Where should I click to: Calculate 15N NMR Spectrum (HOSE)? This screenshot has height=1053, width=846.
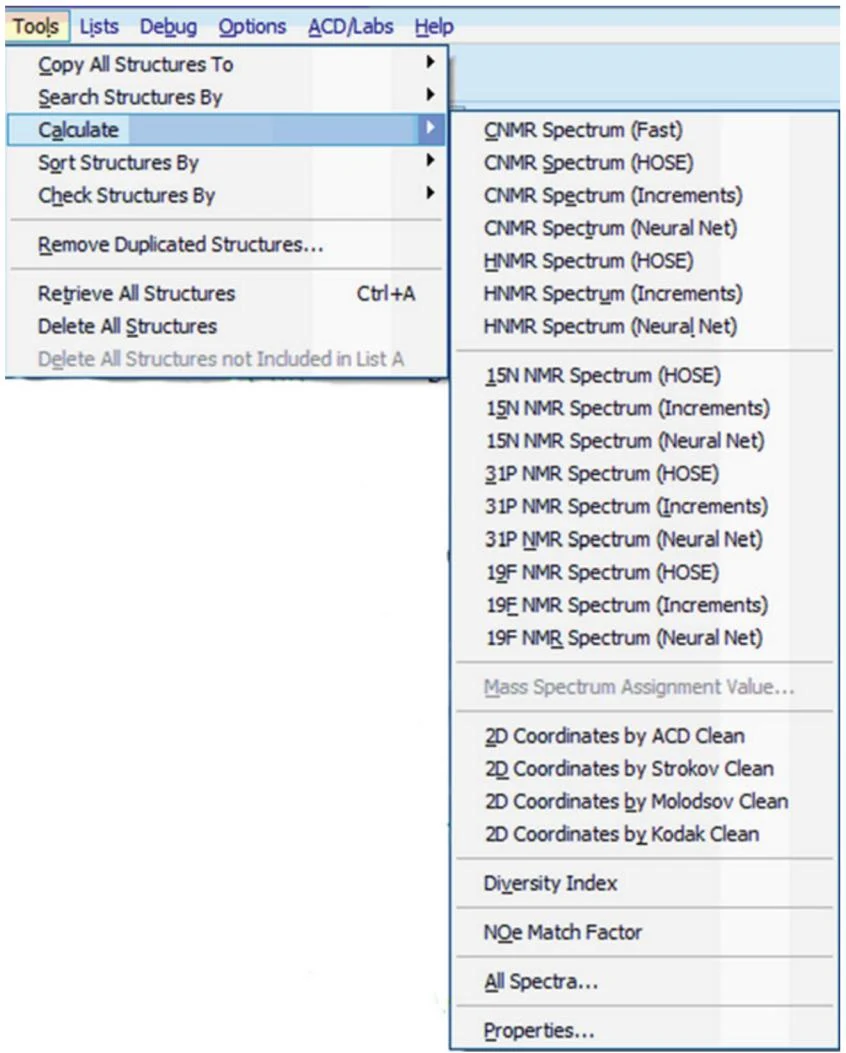click(x=645, y=375)
